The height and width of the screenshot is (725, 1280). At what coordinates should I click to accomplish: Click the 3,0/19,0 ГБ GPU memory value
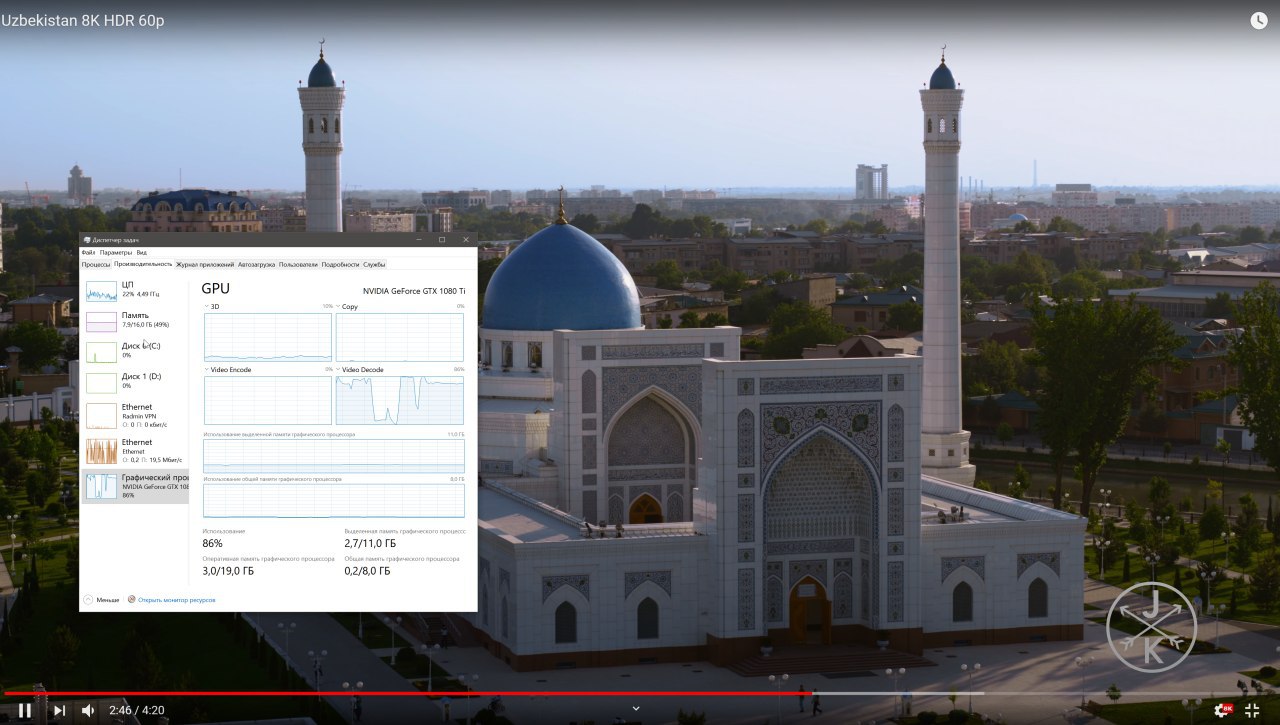click(228, 571)
